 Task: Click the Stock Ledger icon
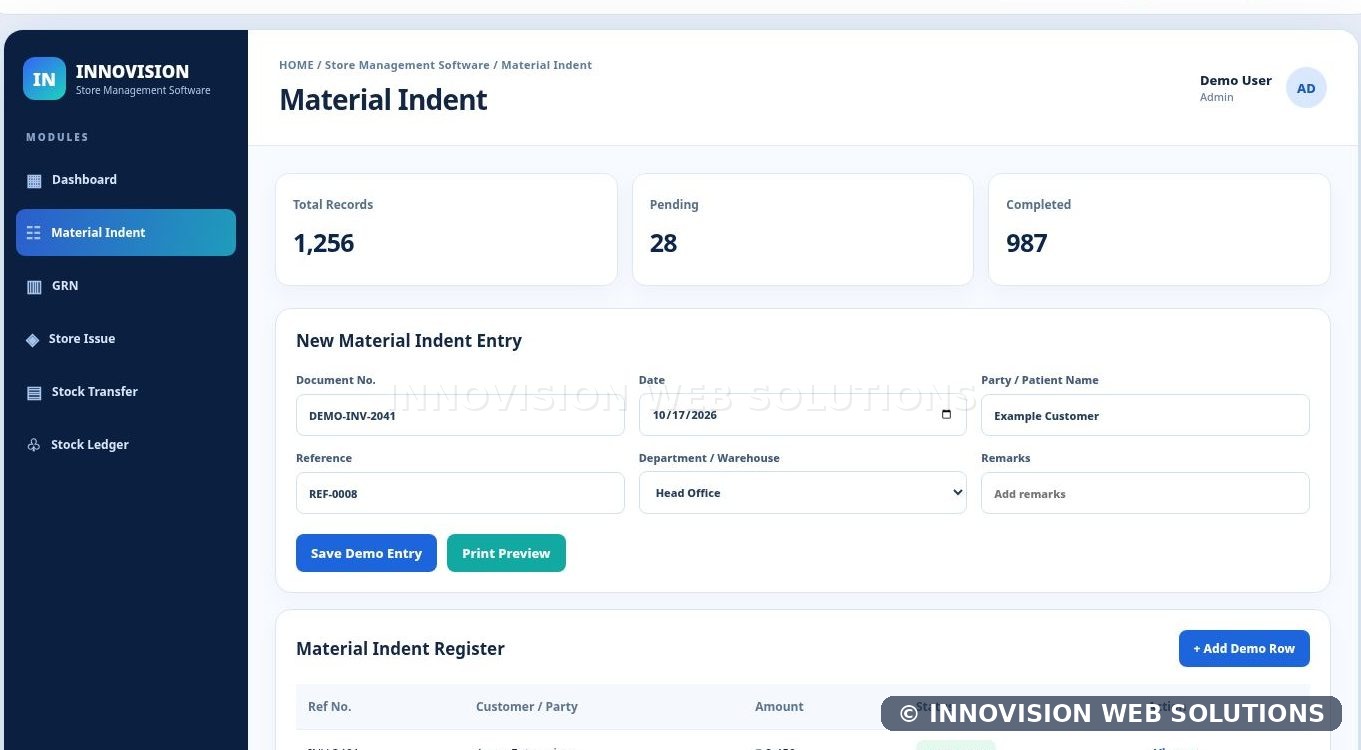pos(34,445)
